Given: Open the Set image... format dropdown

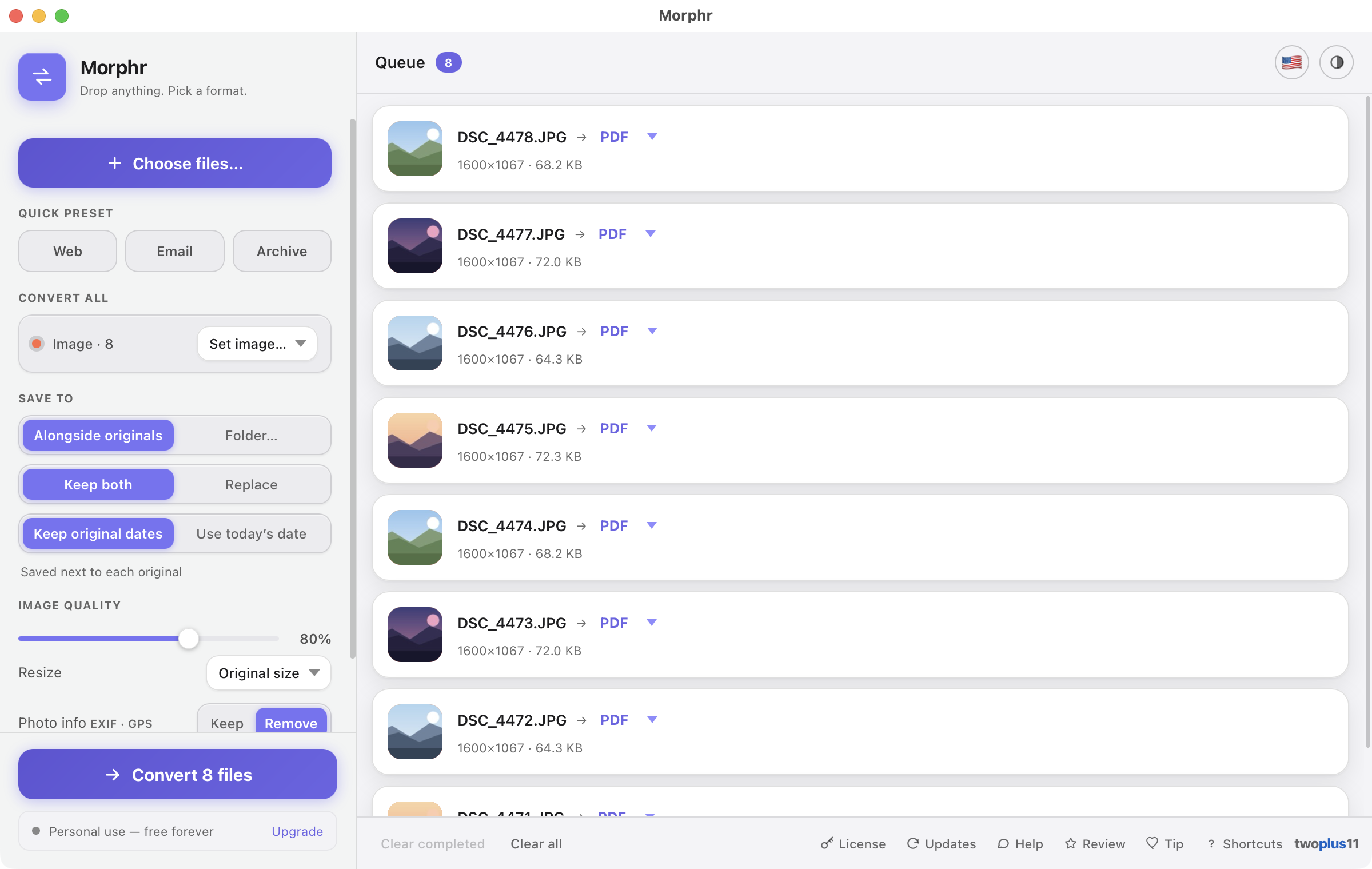Looking at the screenshot, I should tap(257, 344).
